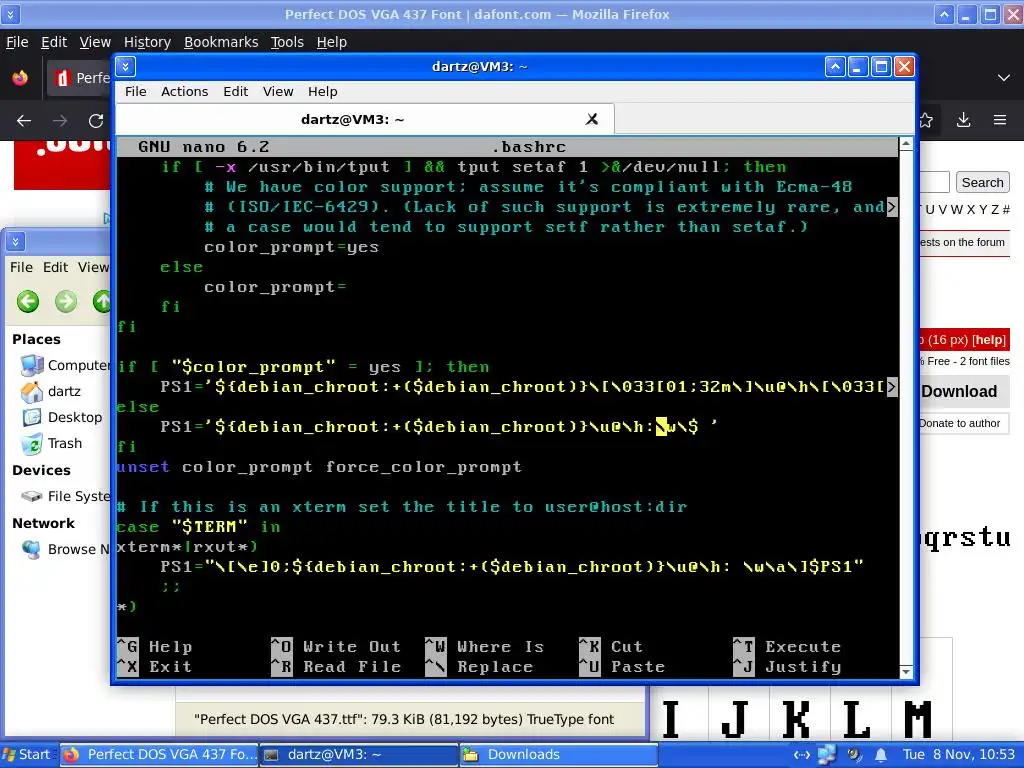Image resolution: width=1024 pixels, height=768 pixels.
Task: Open notifications bell in system tray
Action: coord(880,755)
